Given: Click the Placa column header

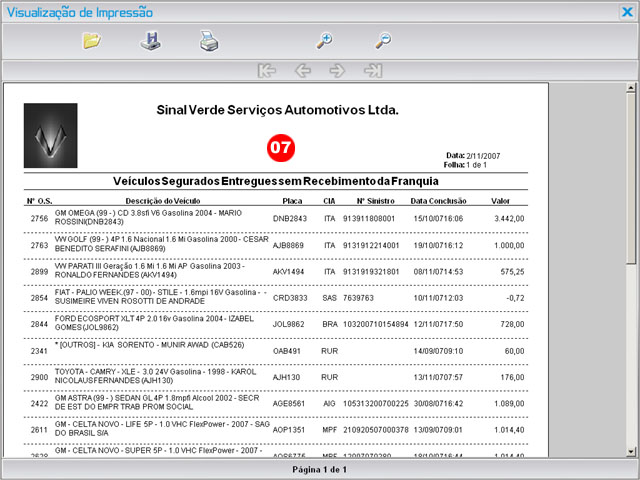Looking at the screenshot, I should pos(292,201).
